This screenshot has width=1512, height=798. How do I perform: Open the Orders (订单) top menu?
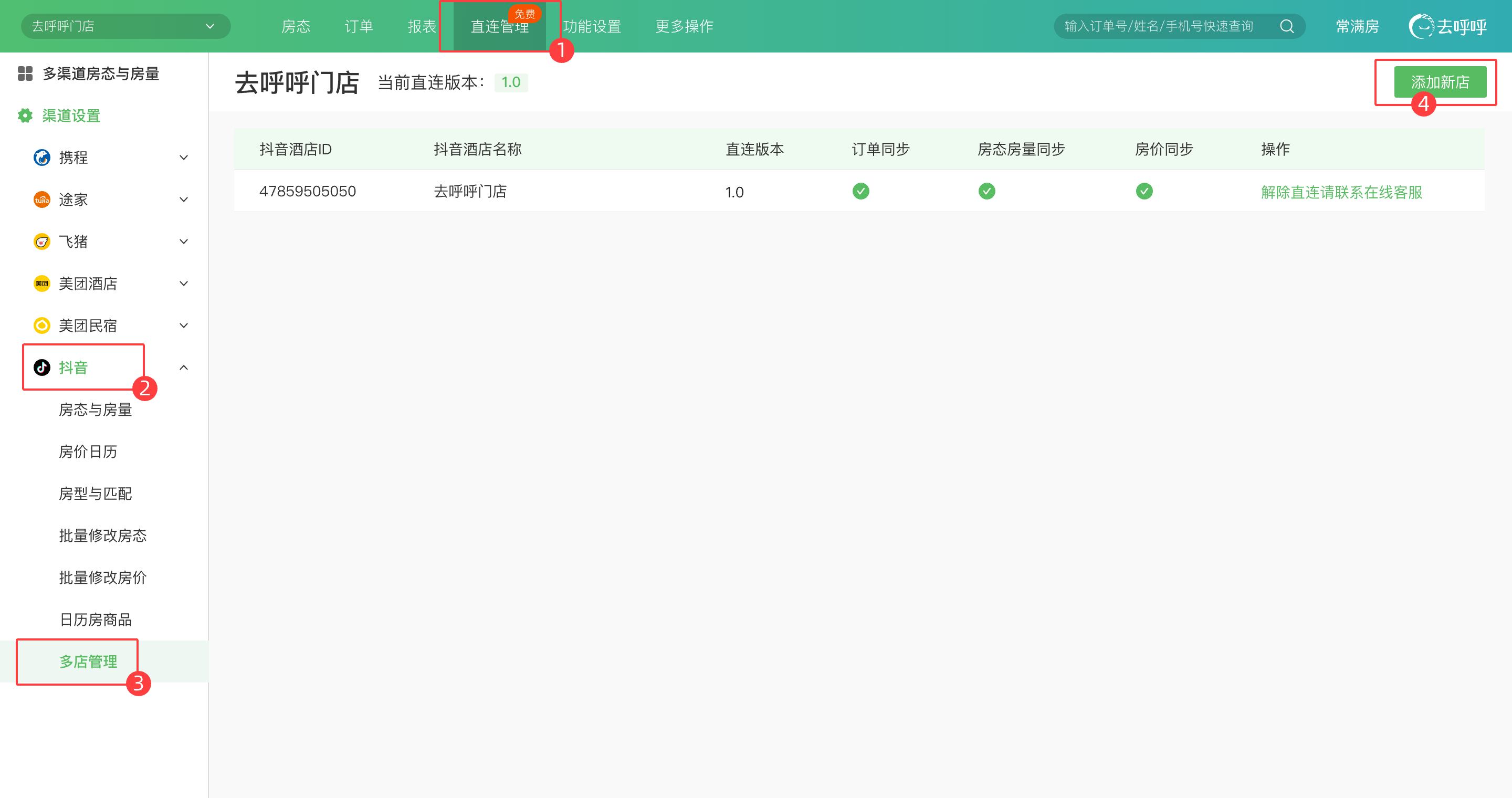coord(359,26)
